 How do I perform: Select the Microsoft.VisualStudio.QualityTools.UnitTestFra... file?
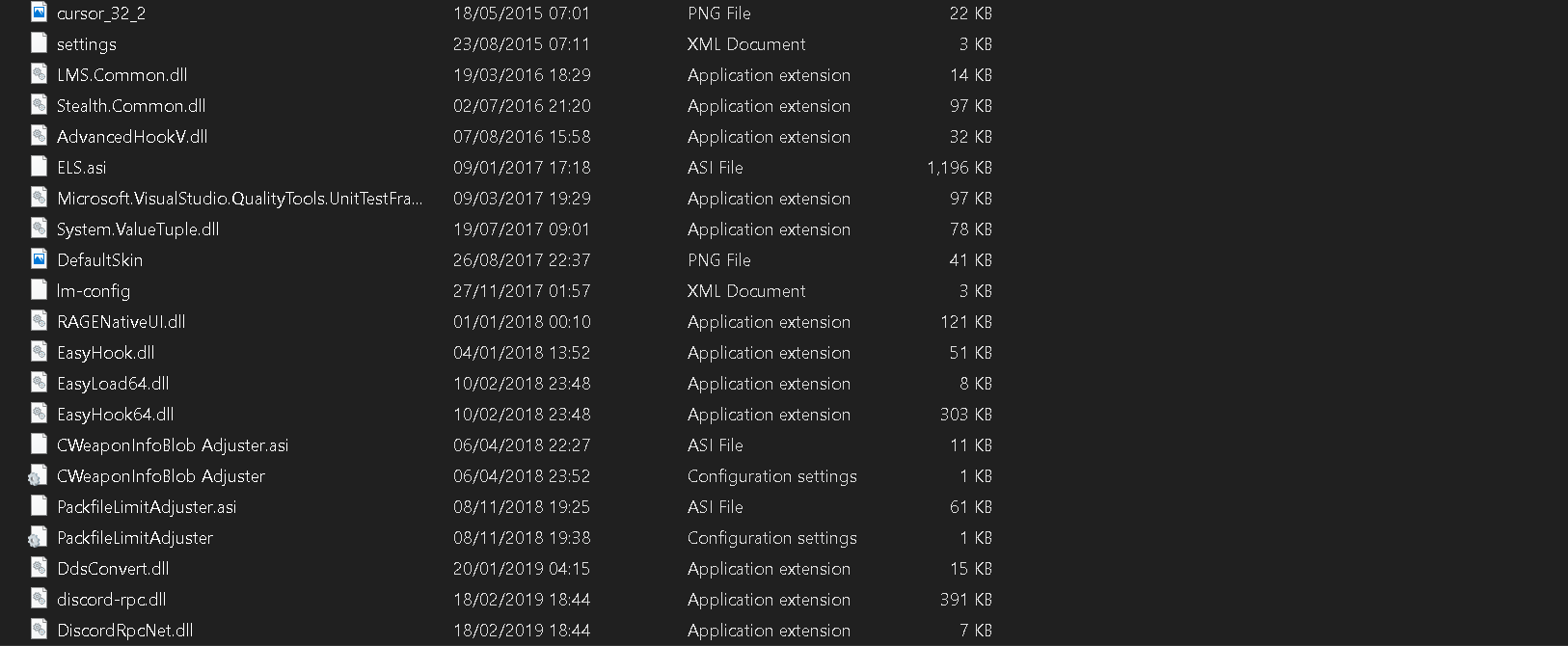pyautogui.click(x=239, y=199)
